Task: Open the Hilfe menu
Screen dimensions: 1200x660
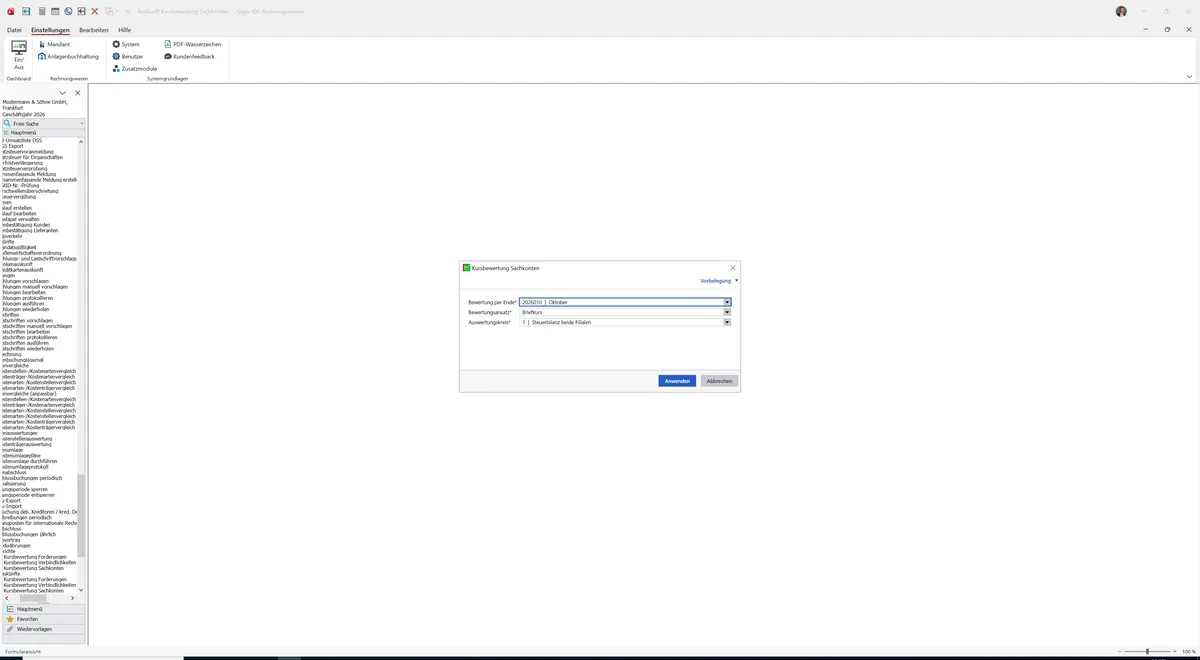Action: 125,30
